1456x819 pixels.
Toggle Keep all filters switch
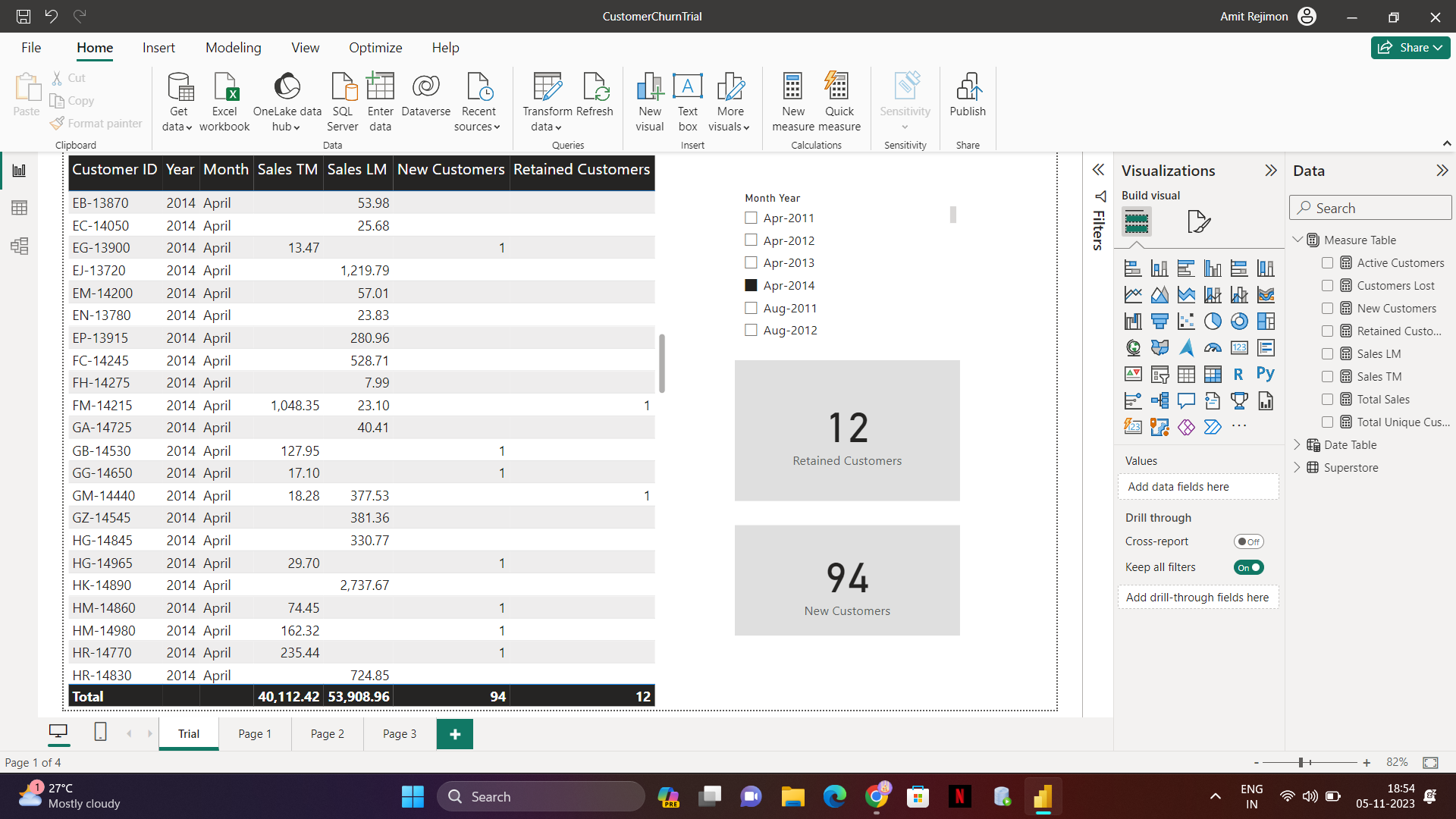coord(1248,567)
